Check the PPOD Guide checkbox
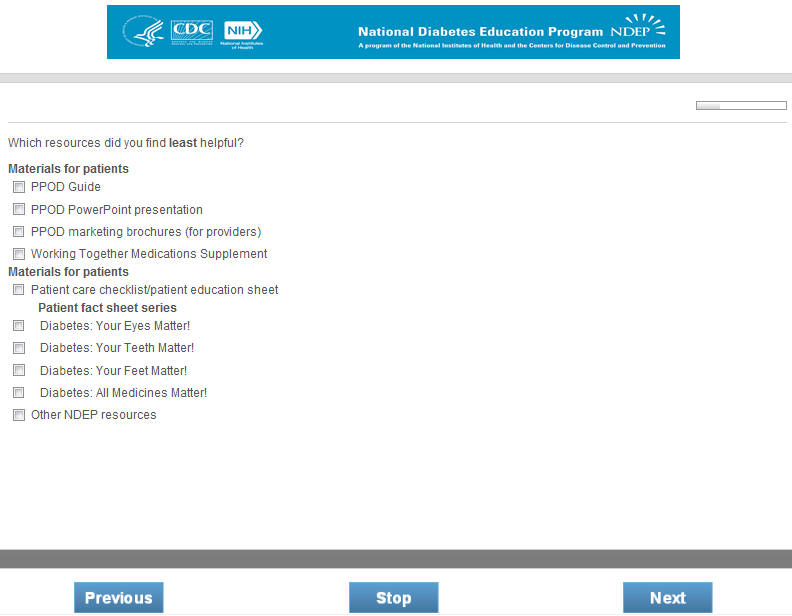 pyautogui.click(x=19, y=187)
